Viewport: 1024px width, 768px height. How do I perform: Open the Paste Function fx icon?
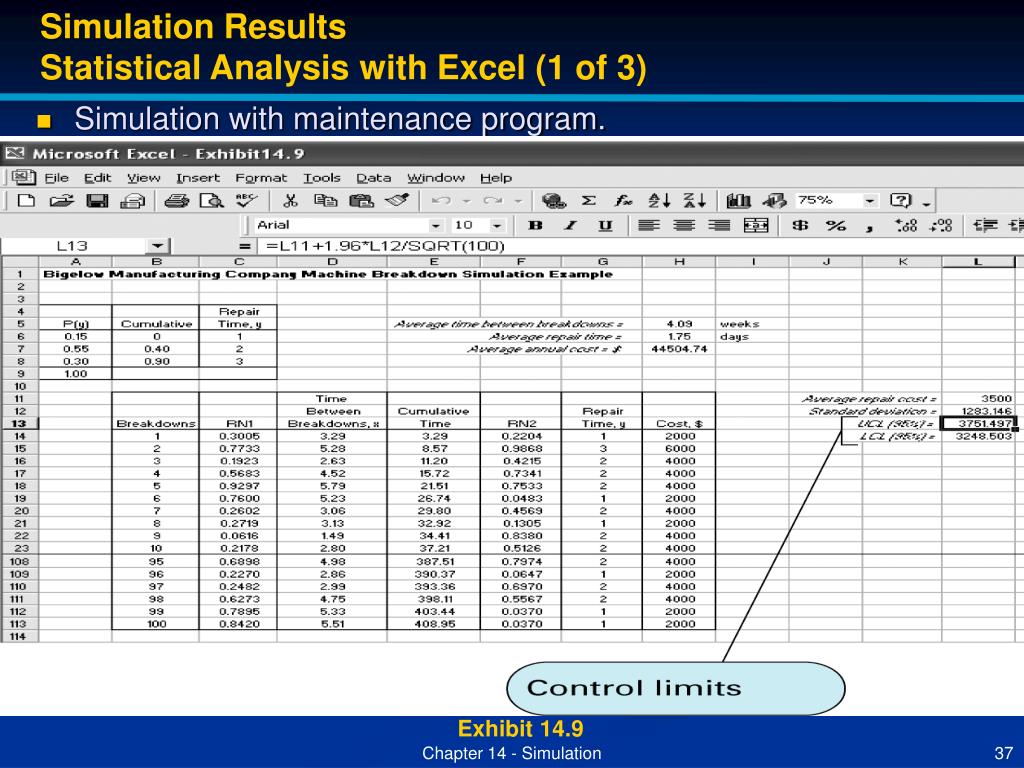[624, 200]
